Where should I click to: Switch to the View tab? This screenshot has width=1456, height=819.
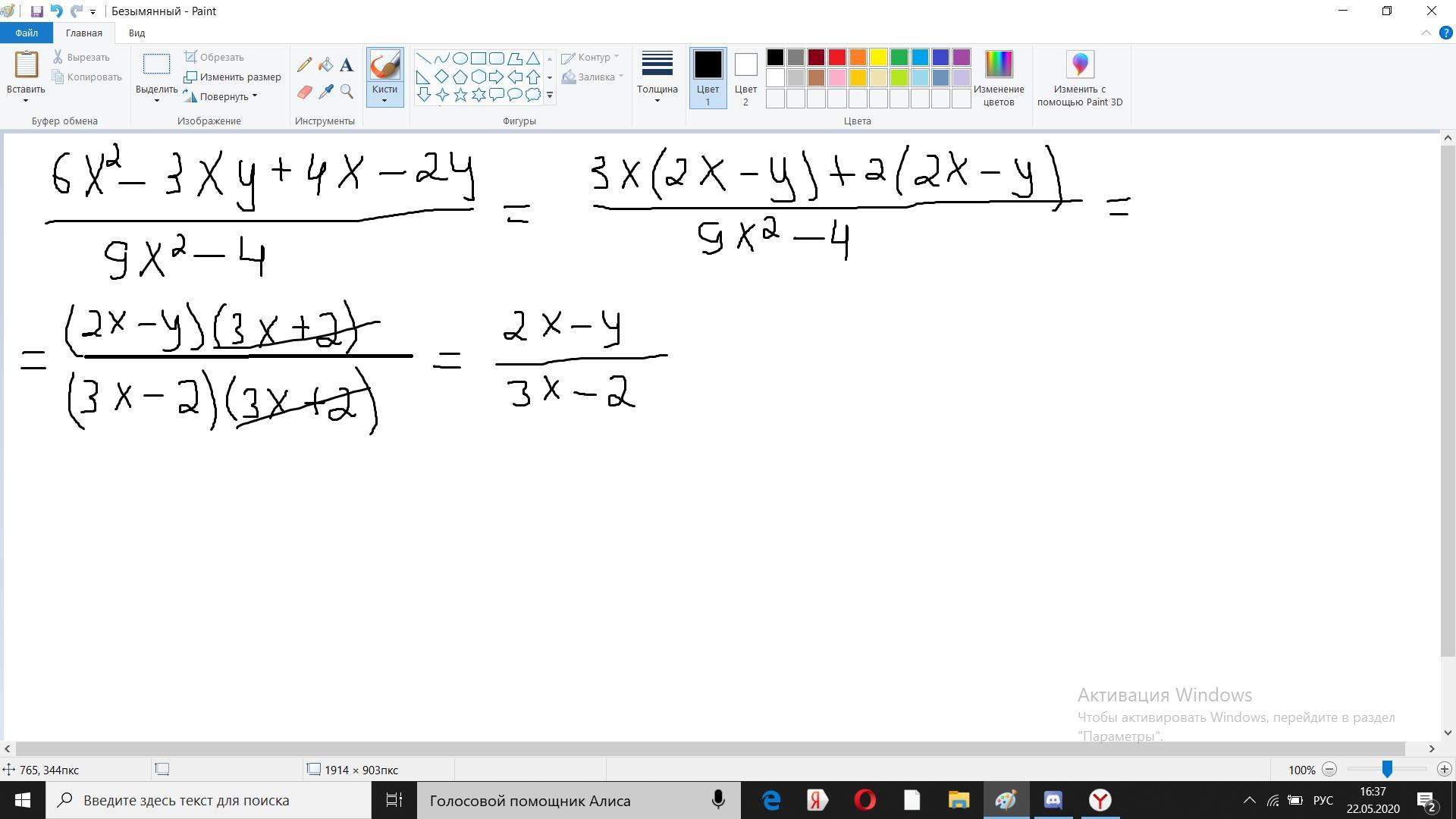pos(136,33)
